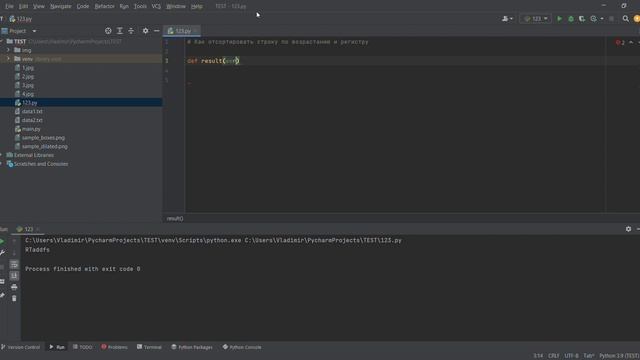
Task: Open the File menu
Action: tap(9, 7)
